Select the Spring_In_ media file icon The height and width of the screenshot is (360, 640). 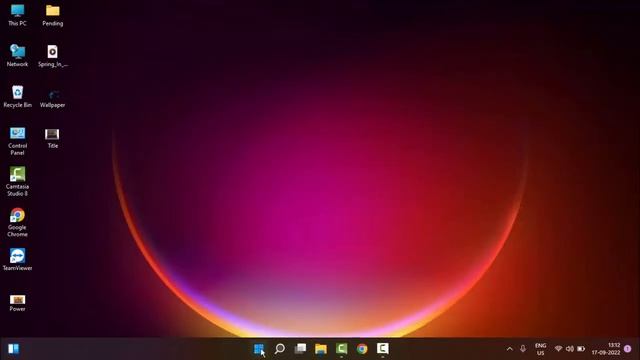pos(53,56)
